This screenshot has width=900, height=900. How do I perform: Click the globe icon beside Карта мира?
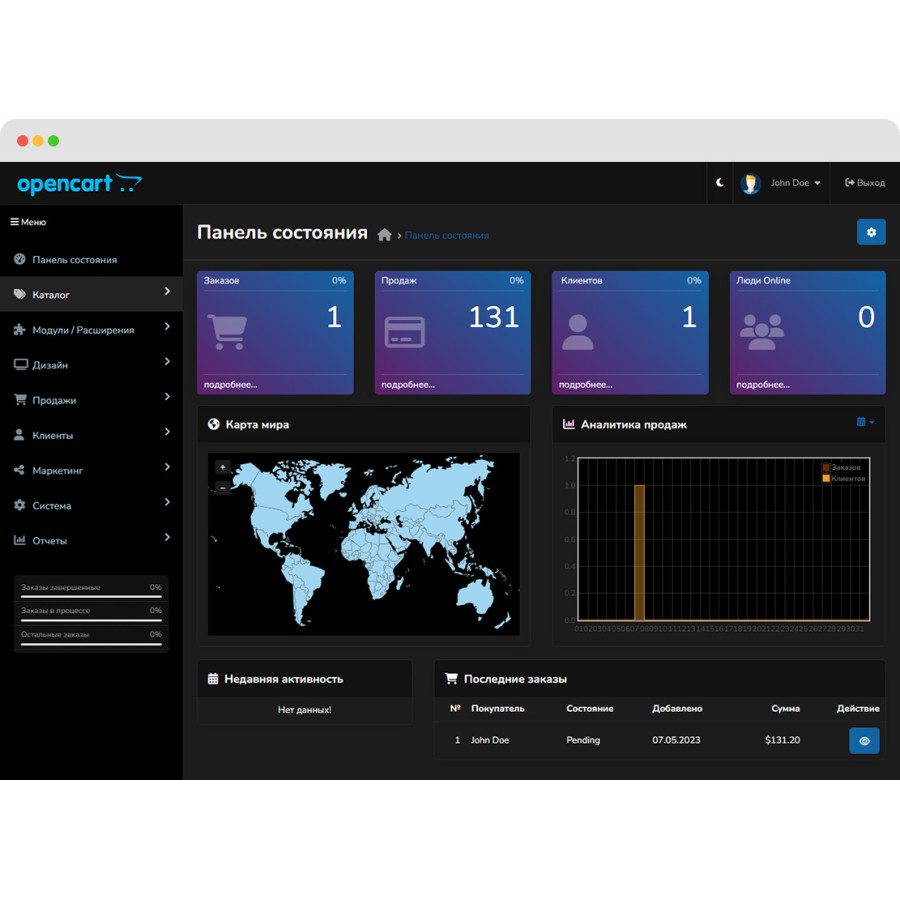coord(214,424)
